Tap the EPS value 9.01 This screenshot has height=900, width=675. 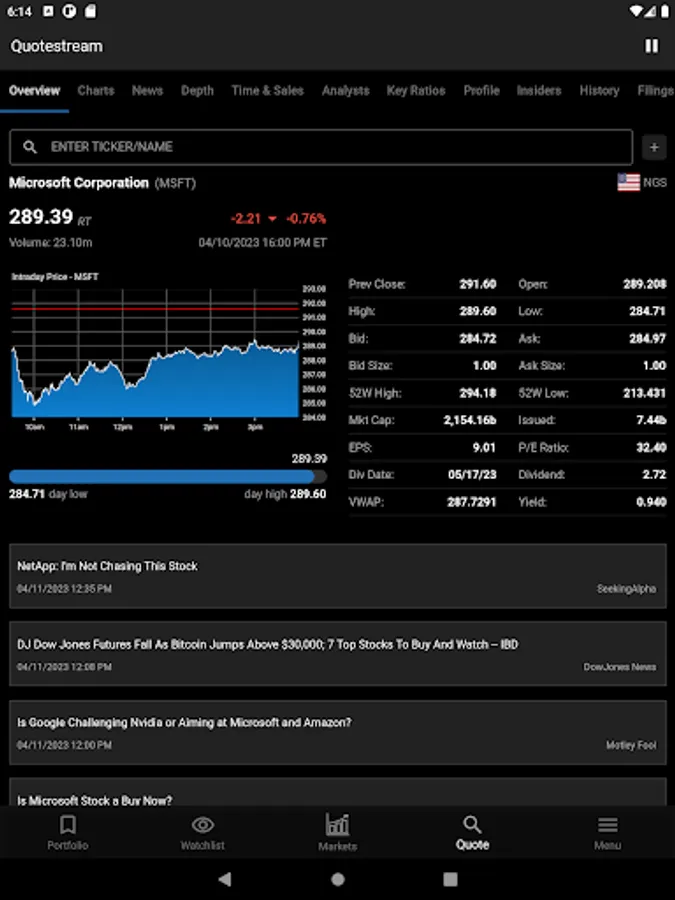[x=484, y=448]
